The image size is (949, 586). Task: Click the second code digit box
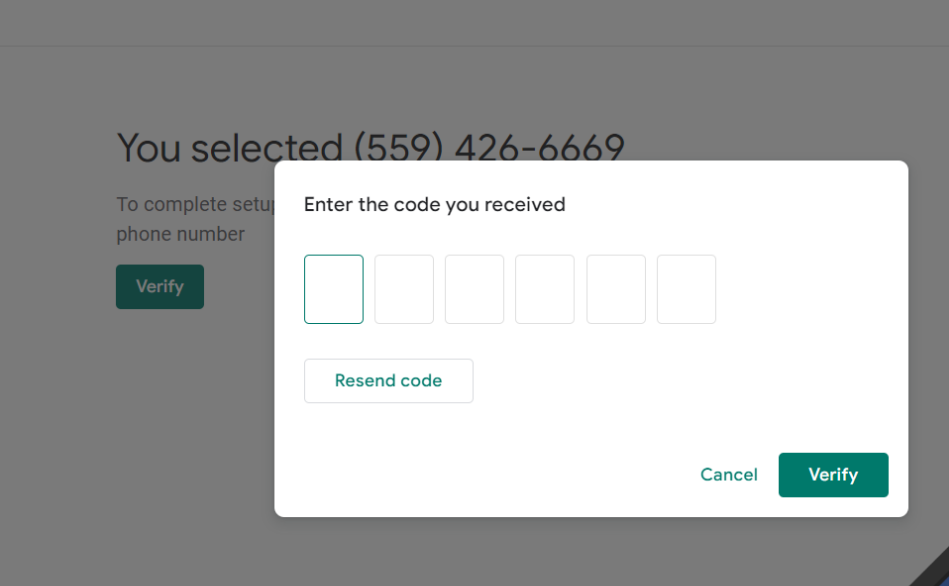(404, 289)
